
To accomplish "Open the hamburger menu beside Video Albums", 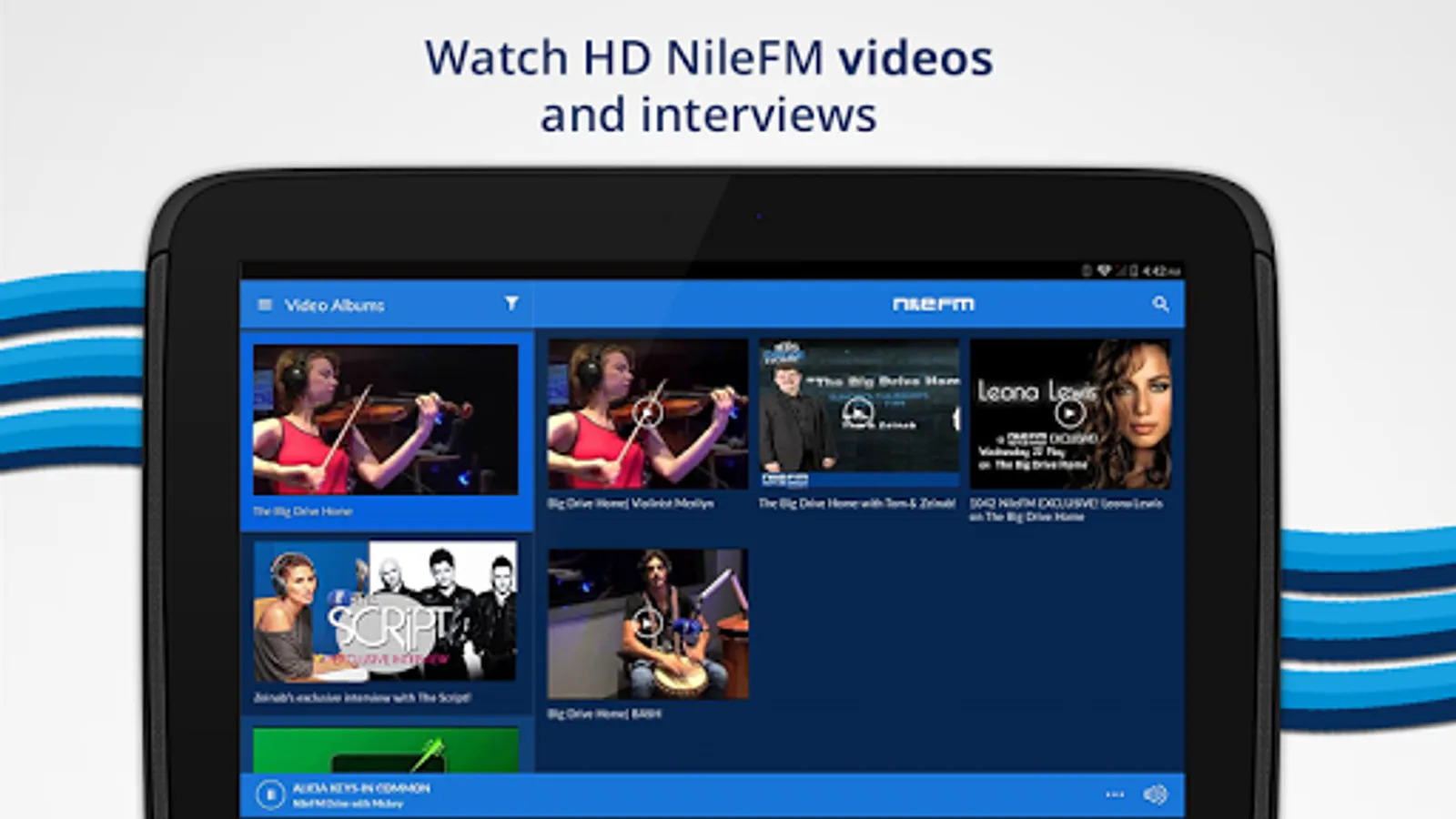I will click(x=265, y=305).
